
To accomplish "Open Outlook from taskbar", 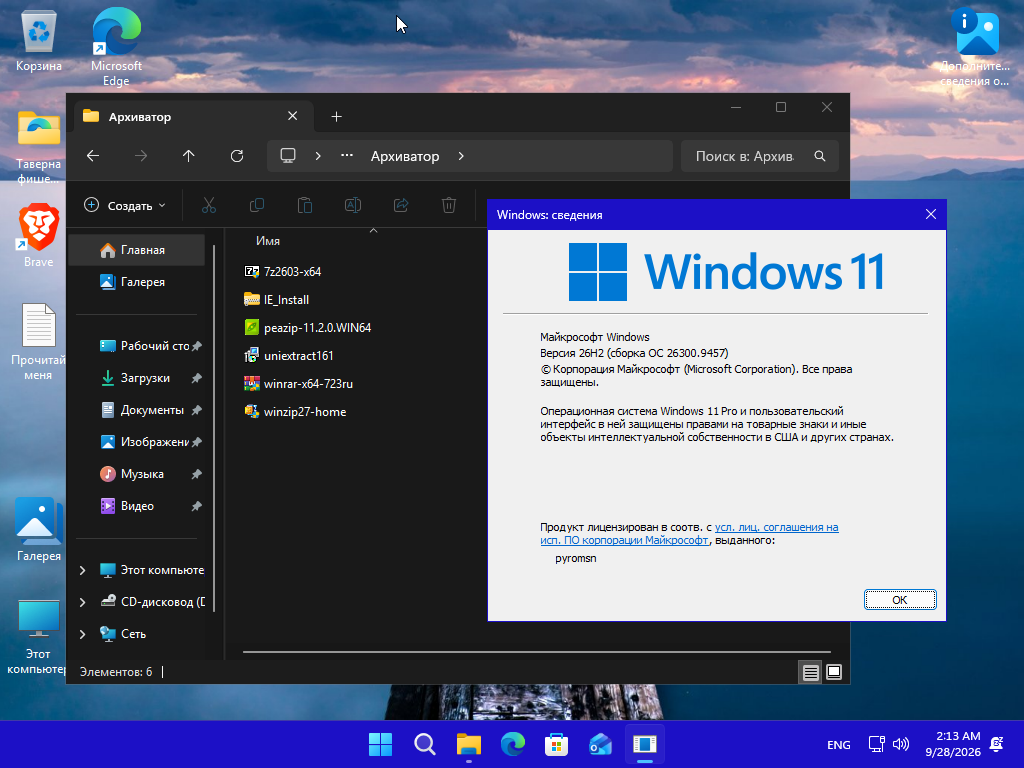I will [600, 744].
